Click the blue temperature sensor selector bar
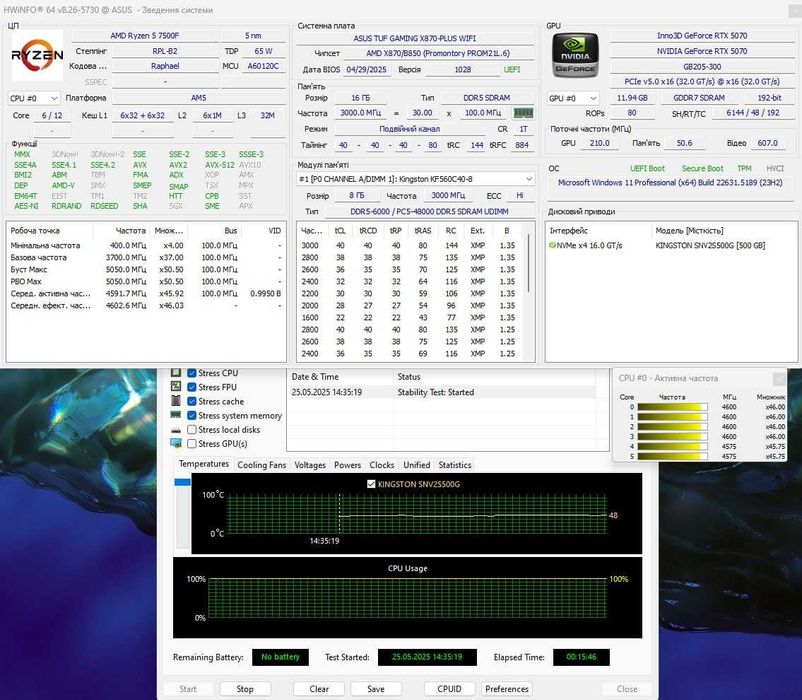The height and width of the screenshot is (700, 802). (x=183, y=482)
